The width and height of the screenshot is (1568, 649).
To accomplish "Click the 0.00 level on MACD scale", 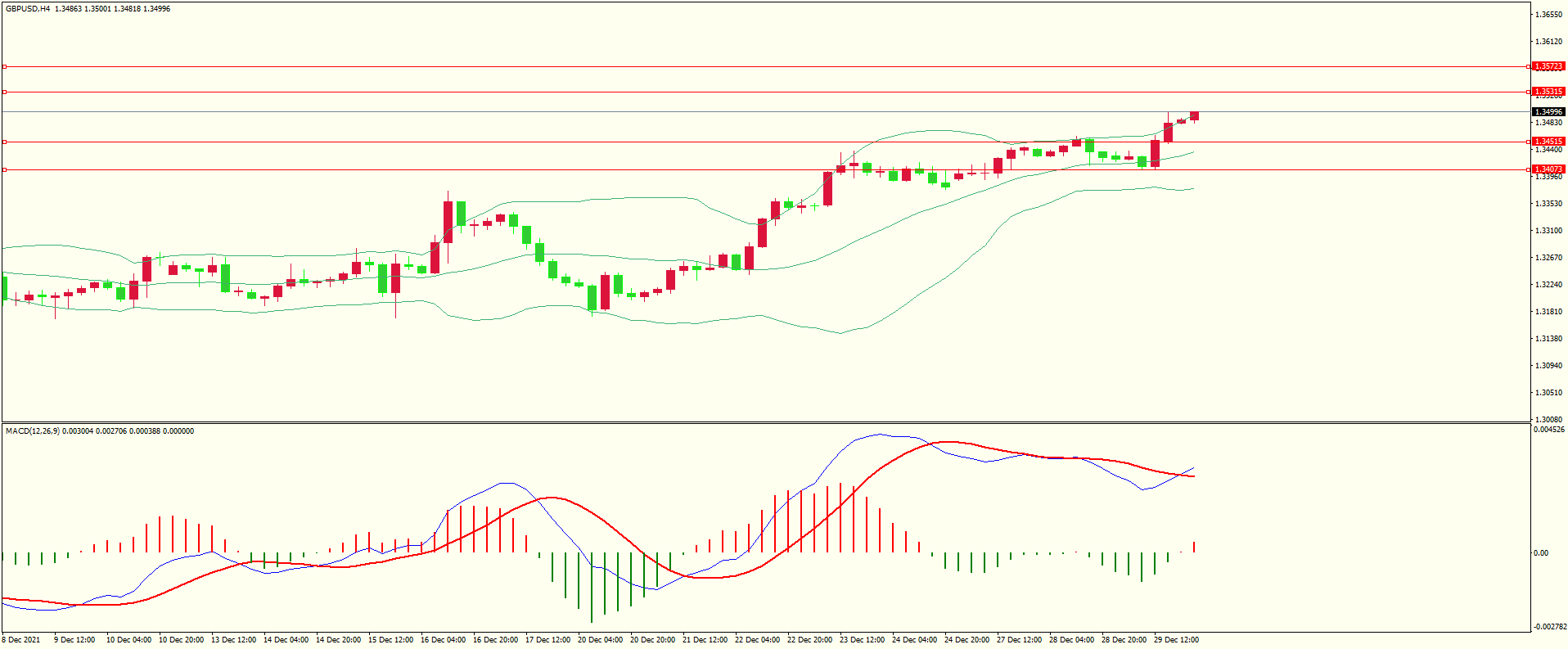I will pyautogui.click(x=1541, y=553).
